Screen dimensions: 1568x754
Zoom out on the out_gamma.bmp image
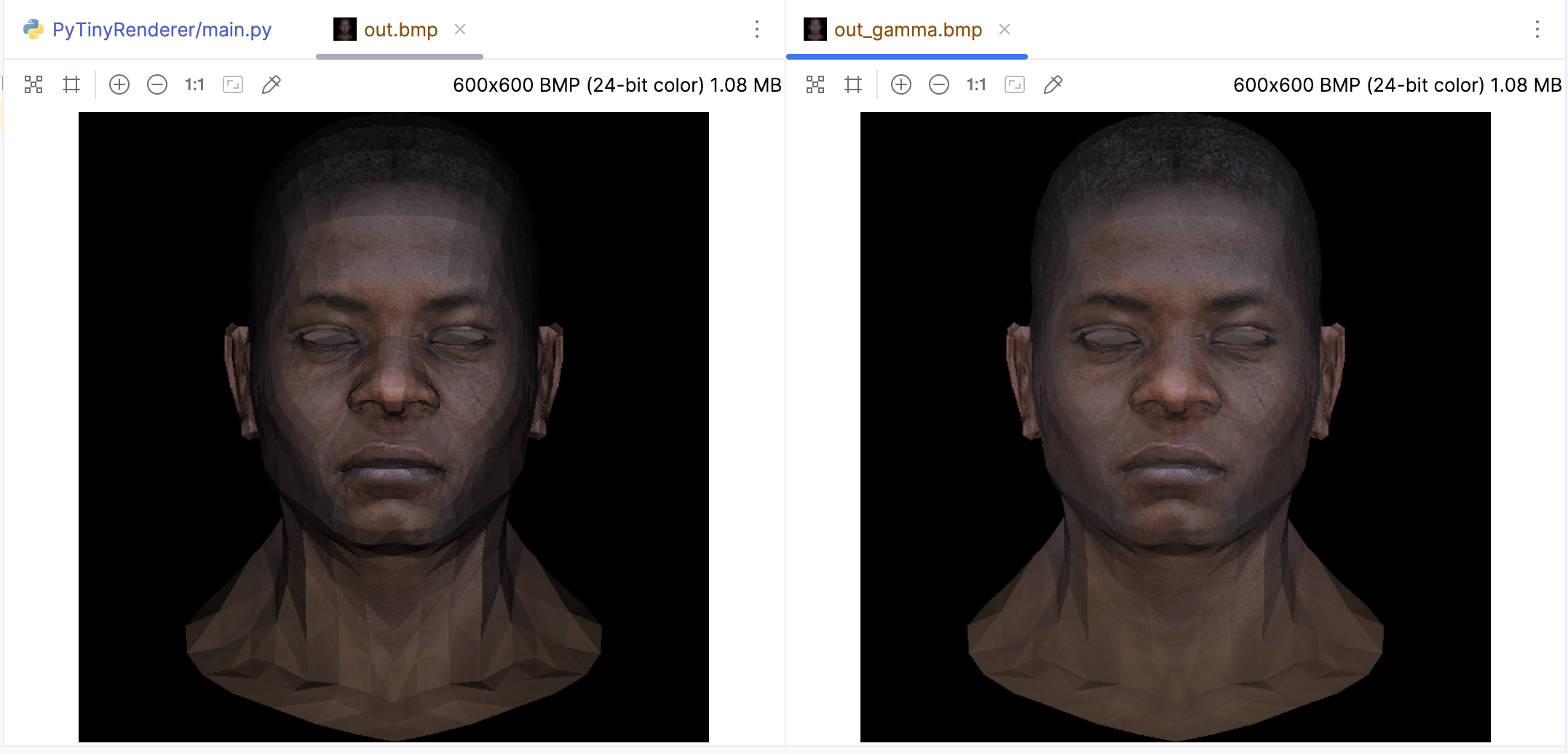(x=939, y=84)
